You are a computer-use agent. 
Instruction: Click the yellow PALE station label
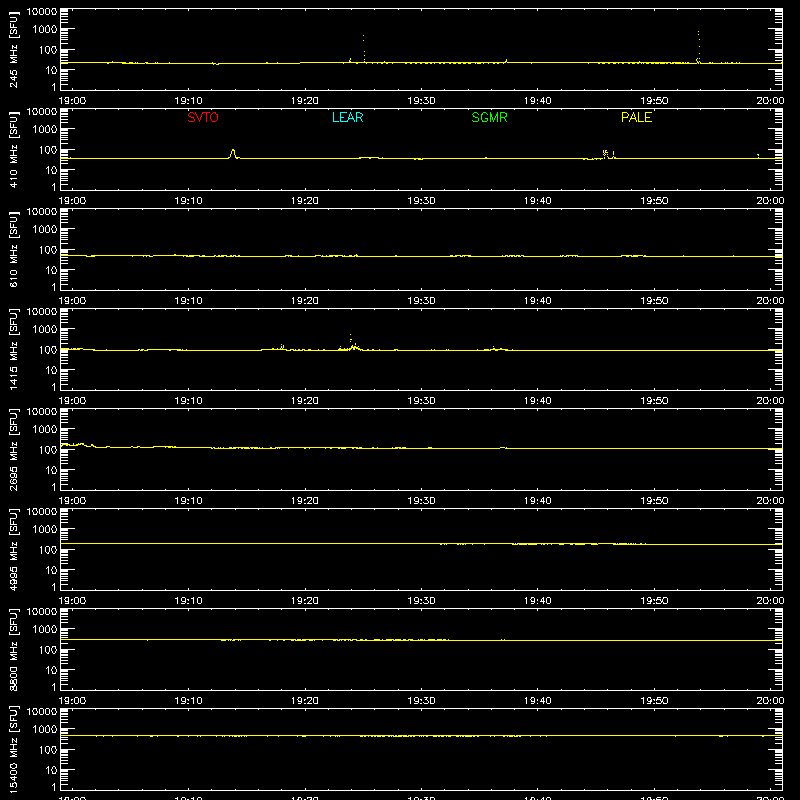coord(636,117)
